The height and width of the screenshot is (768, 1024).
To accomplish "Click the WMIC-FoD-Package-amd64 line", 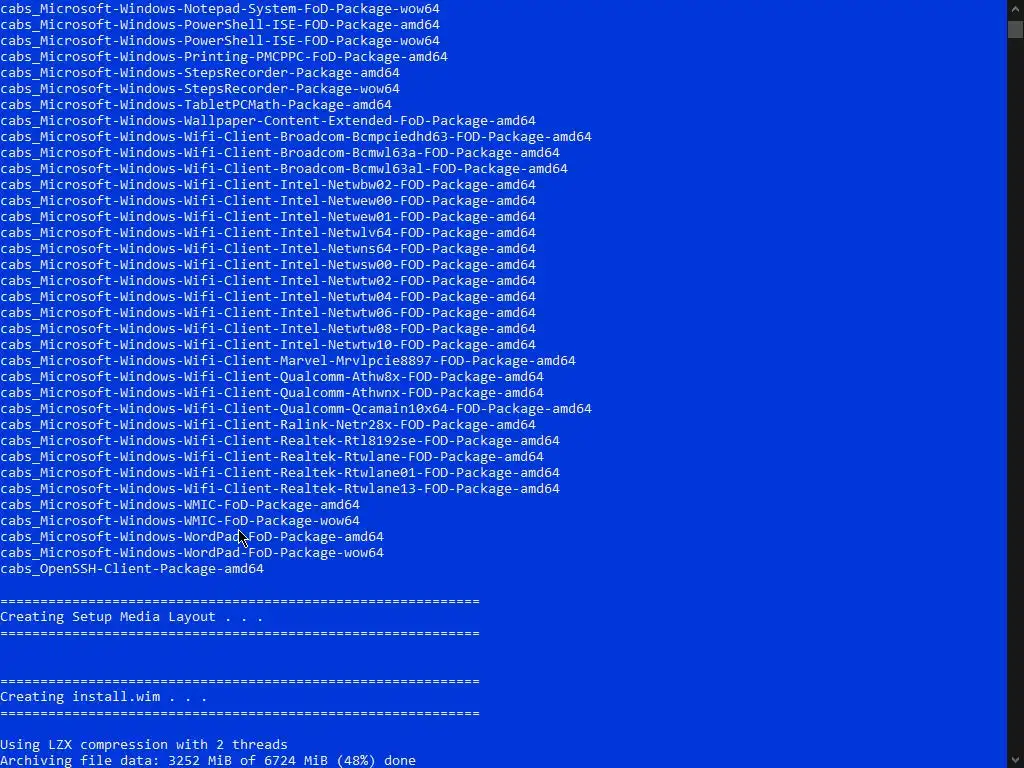I will tap(180, 505).
